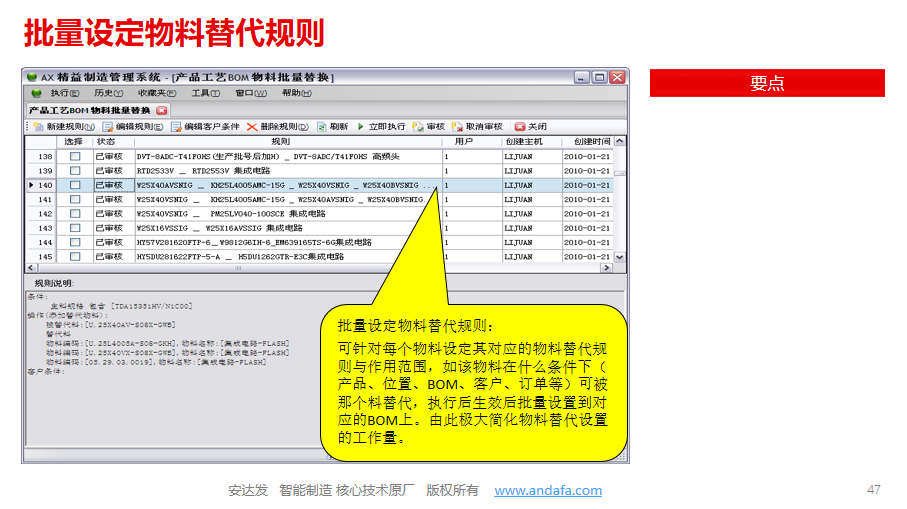Run 立即执行 (Execute Now) green arrow

coord(361,127)
